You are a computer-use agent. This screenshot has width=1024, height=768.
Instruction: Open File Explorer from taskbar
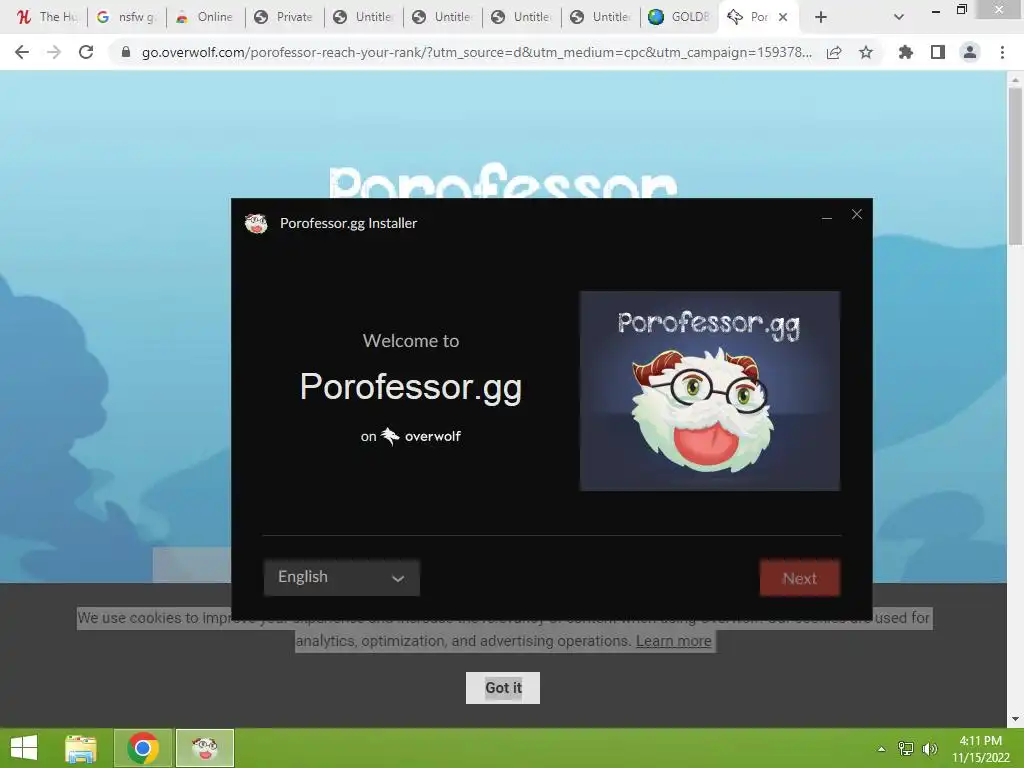tap(81, 748)
